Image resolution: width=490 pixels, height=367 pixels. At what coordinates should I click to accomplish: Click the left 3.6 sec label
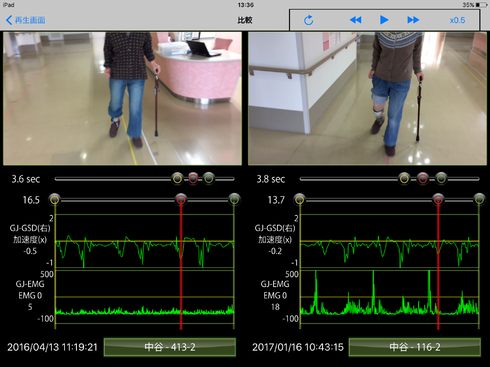[26, 179]
